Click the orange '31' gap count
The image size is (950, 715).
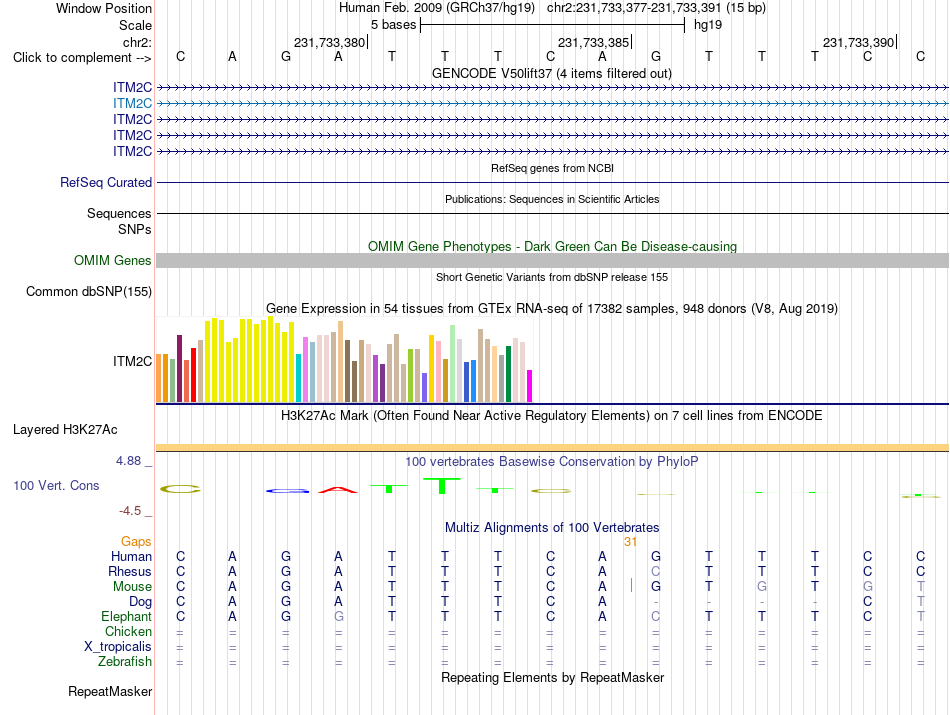pyautogui.click(x=631, y=542)
